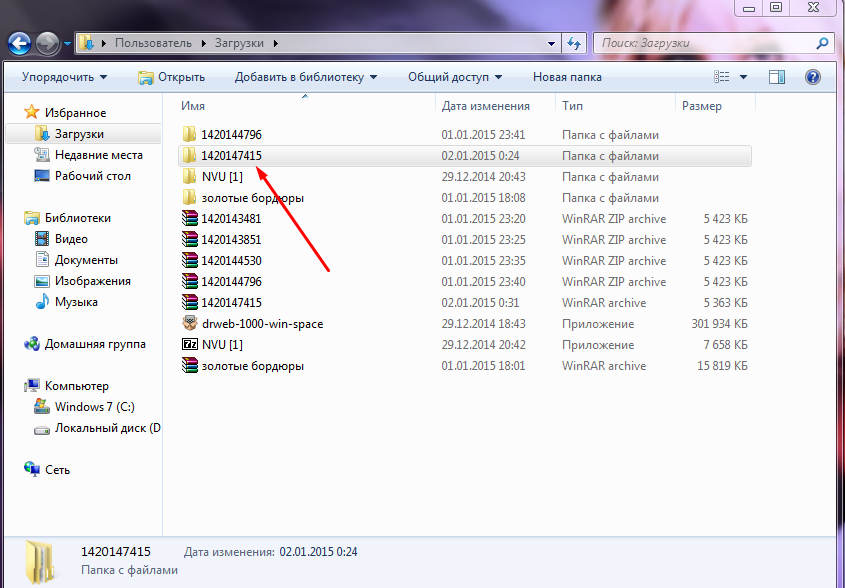Click the size value 301 934 КБ
This screenshot has height=588, width=845.
coord(719,324)
